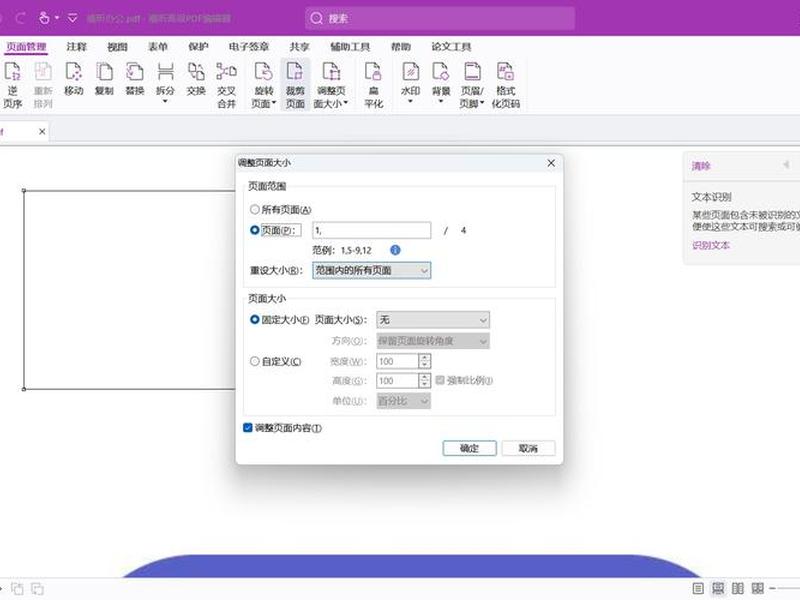Click the 识别文本 recognize text link
Viewport: 800px width, 600px height.
click(x=711, y=245)
